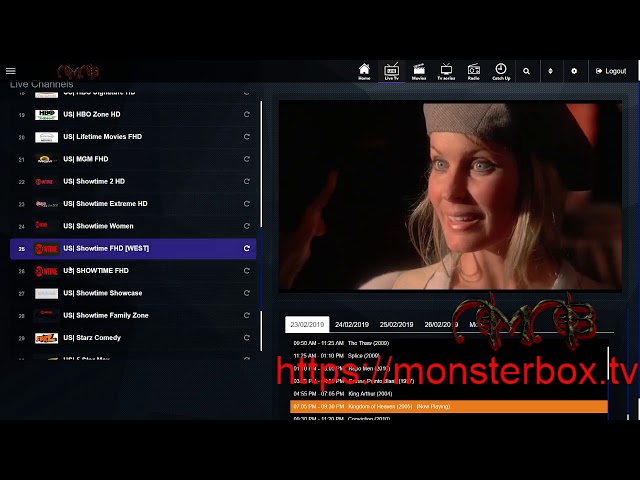Click the search magnifier icon
Screen dimensions: 640x480
tap(527, 71)
